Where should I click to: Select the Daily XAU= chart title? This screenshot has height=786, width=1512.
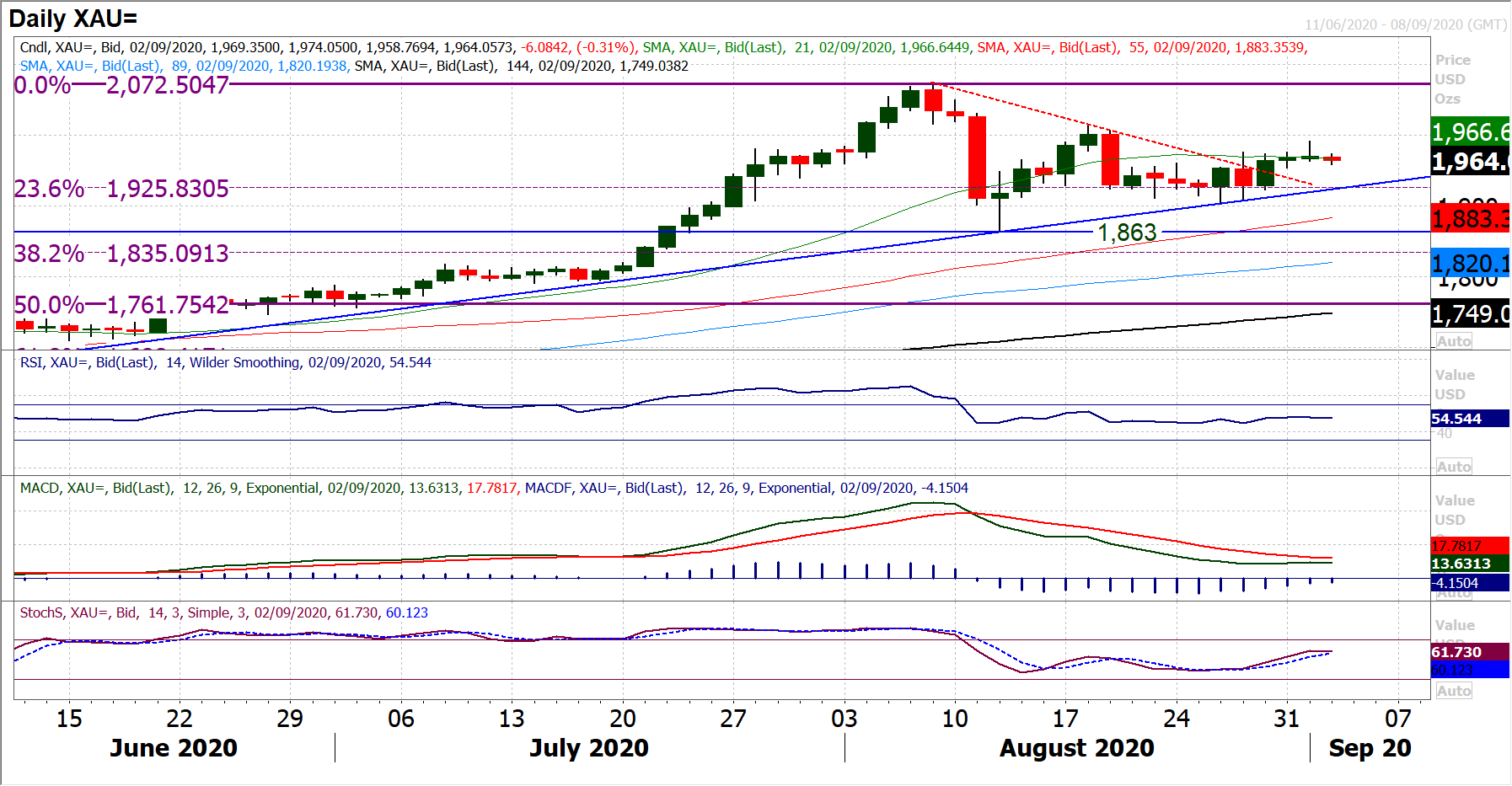pos(73,19)
